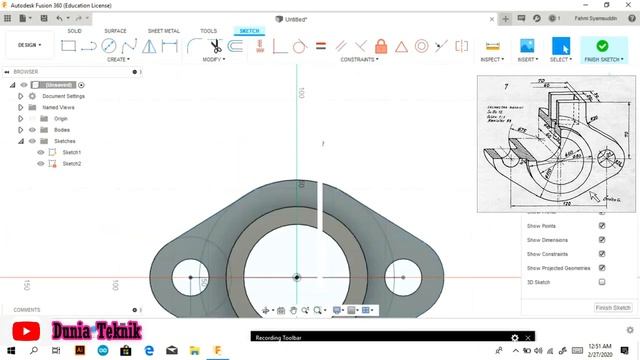
Task: Apply the Symmetry constraint
Action: click(x=462, y=46)
